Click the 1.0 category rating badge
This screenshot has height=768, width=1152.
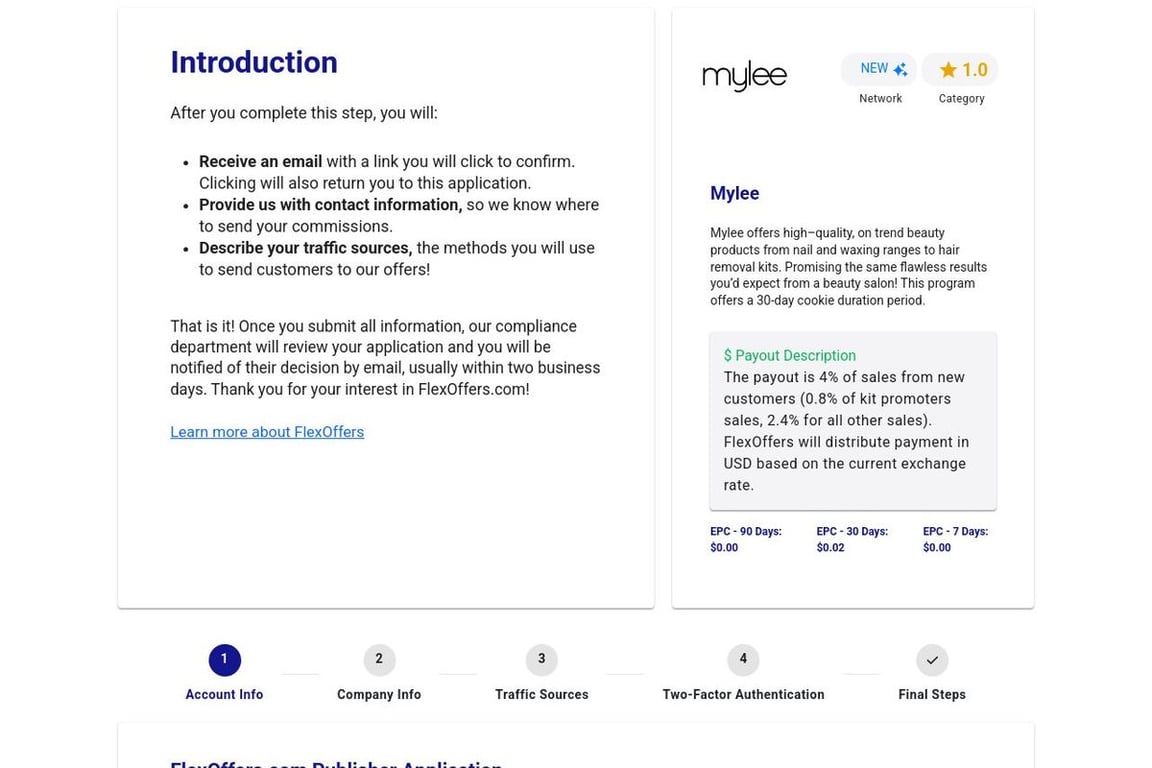click(960, 70)
